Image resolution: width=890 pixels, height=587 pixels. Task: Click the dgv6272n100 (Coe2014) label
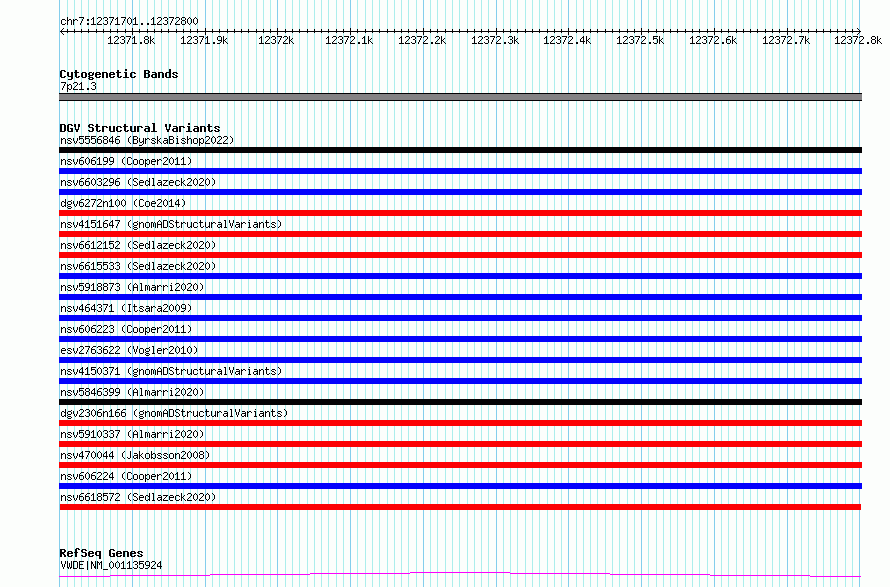click(x=123, y=203)
